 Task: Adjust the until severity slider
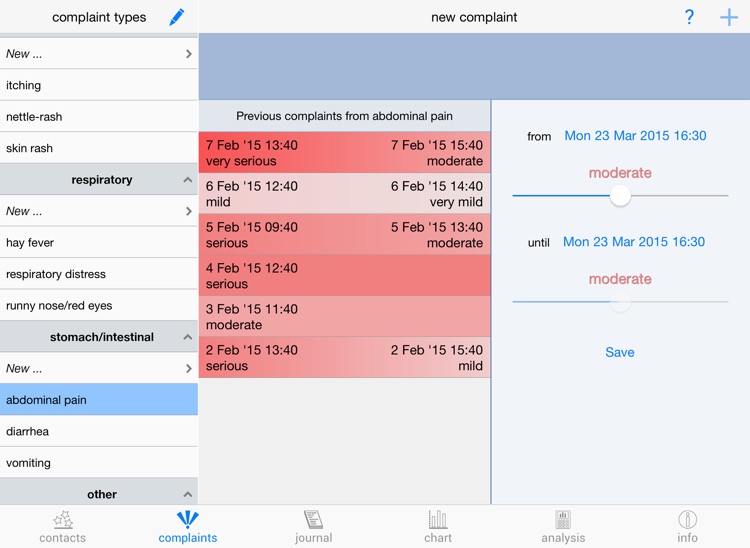pos(620,302)
